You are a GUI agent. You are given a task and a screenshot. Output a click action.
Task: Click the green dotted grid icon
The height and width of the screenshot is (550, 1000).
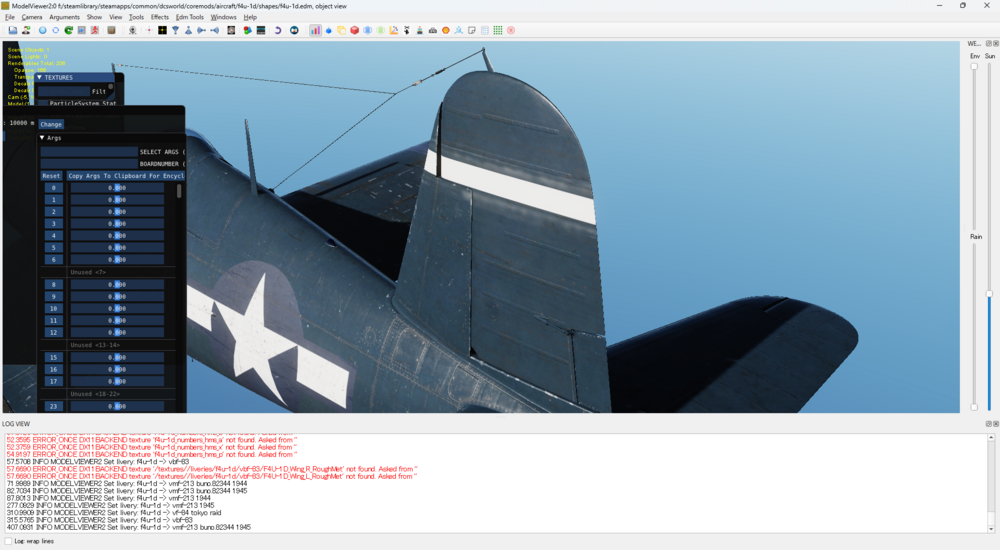(498, 30)
